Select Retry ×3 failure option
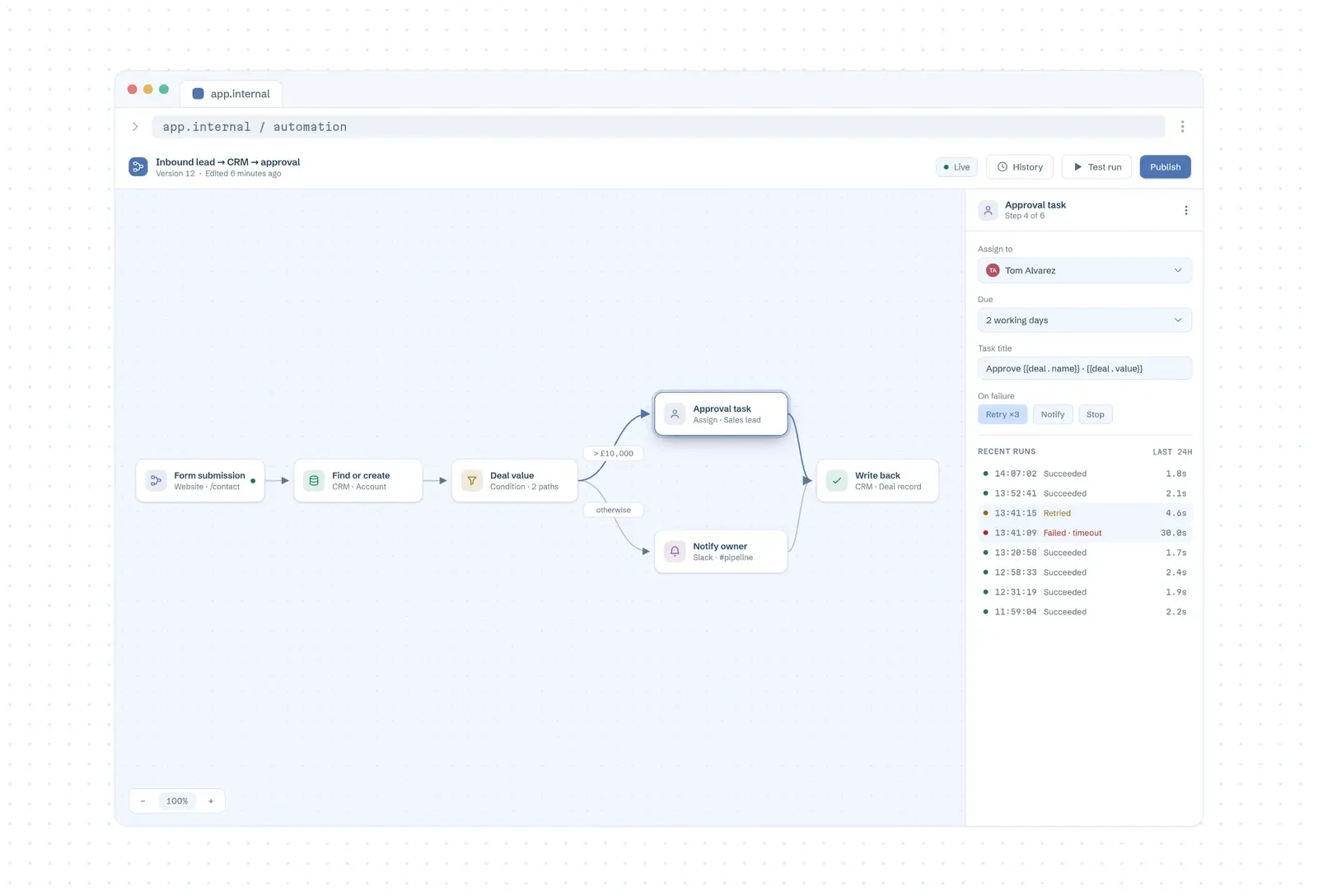The width and height of the screenshot is (1318, 896). [x=1003, y=414]
